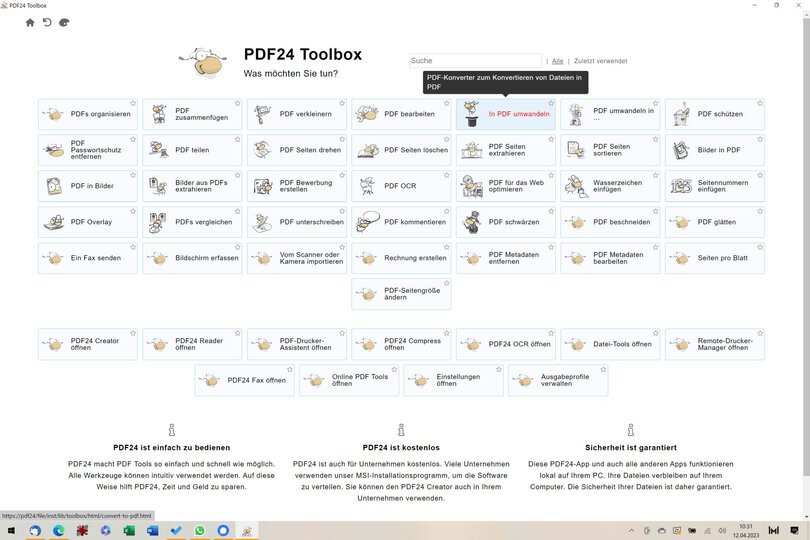Open WhatsApp from the taskbar
The image size is (810, 540).
199,531
